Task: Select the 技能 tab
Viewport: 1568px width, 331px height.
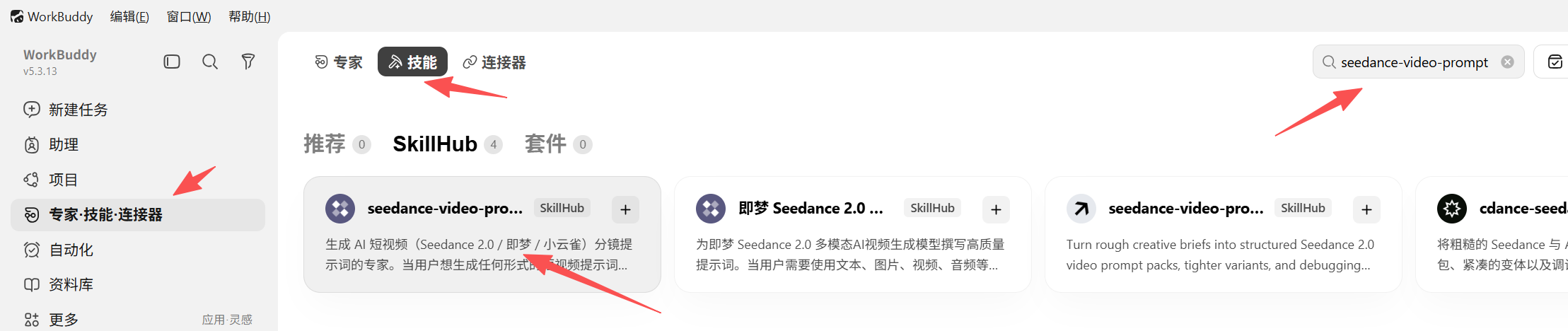Action: coord(412,62)
